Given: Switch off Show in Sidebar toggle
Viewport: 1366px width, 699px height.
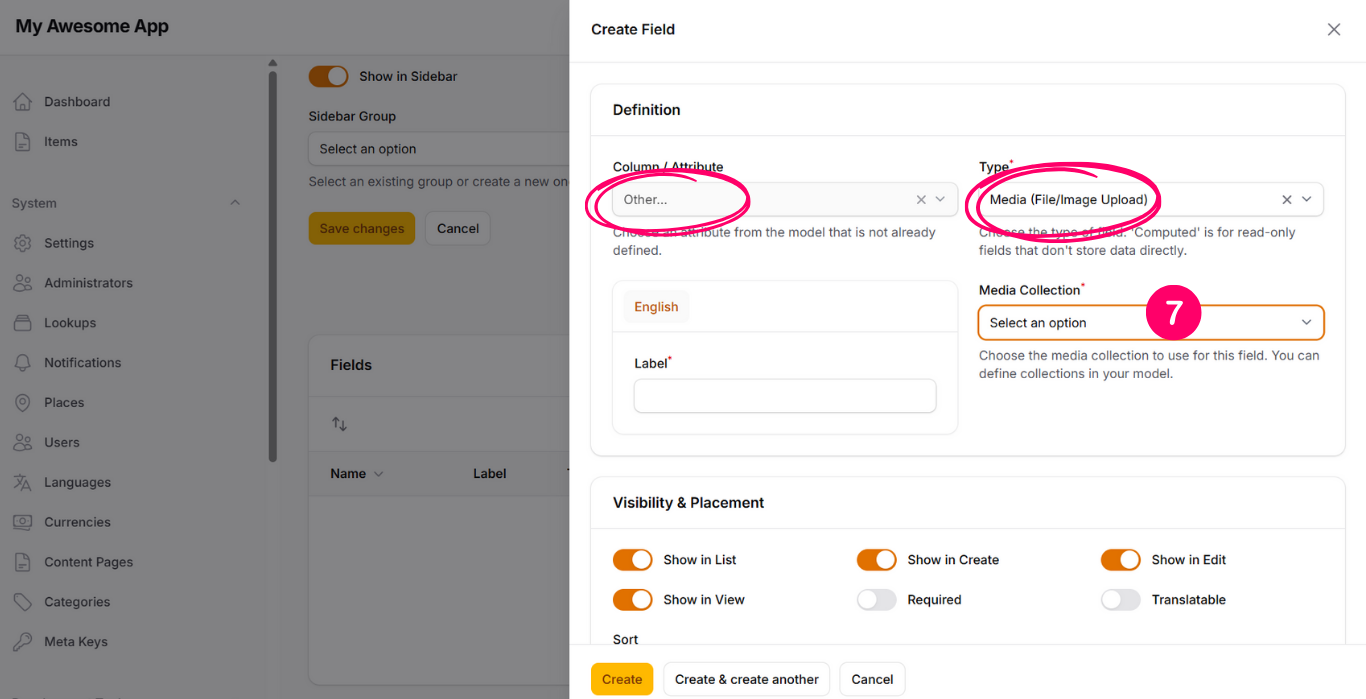Looking at the screenshot, I should (x=328, y=76).
